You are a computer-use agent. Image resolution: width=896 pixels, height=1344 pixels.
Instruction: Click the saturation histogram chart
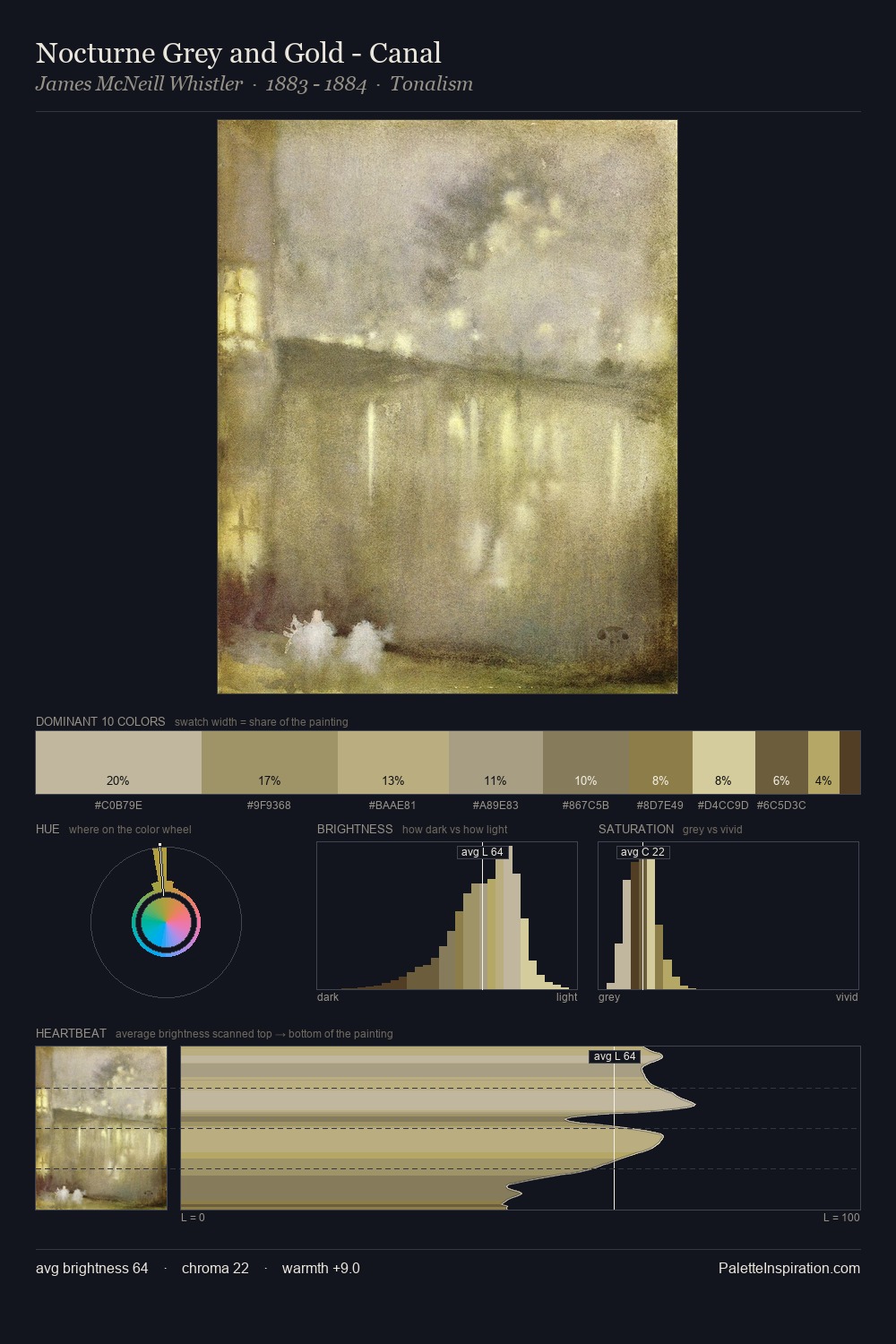(x=728, y=916)
